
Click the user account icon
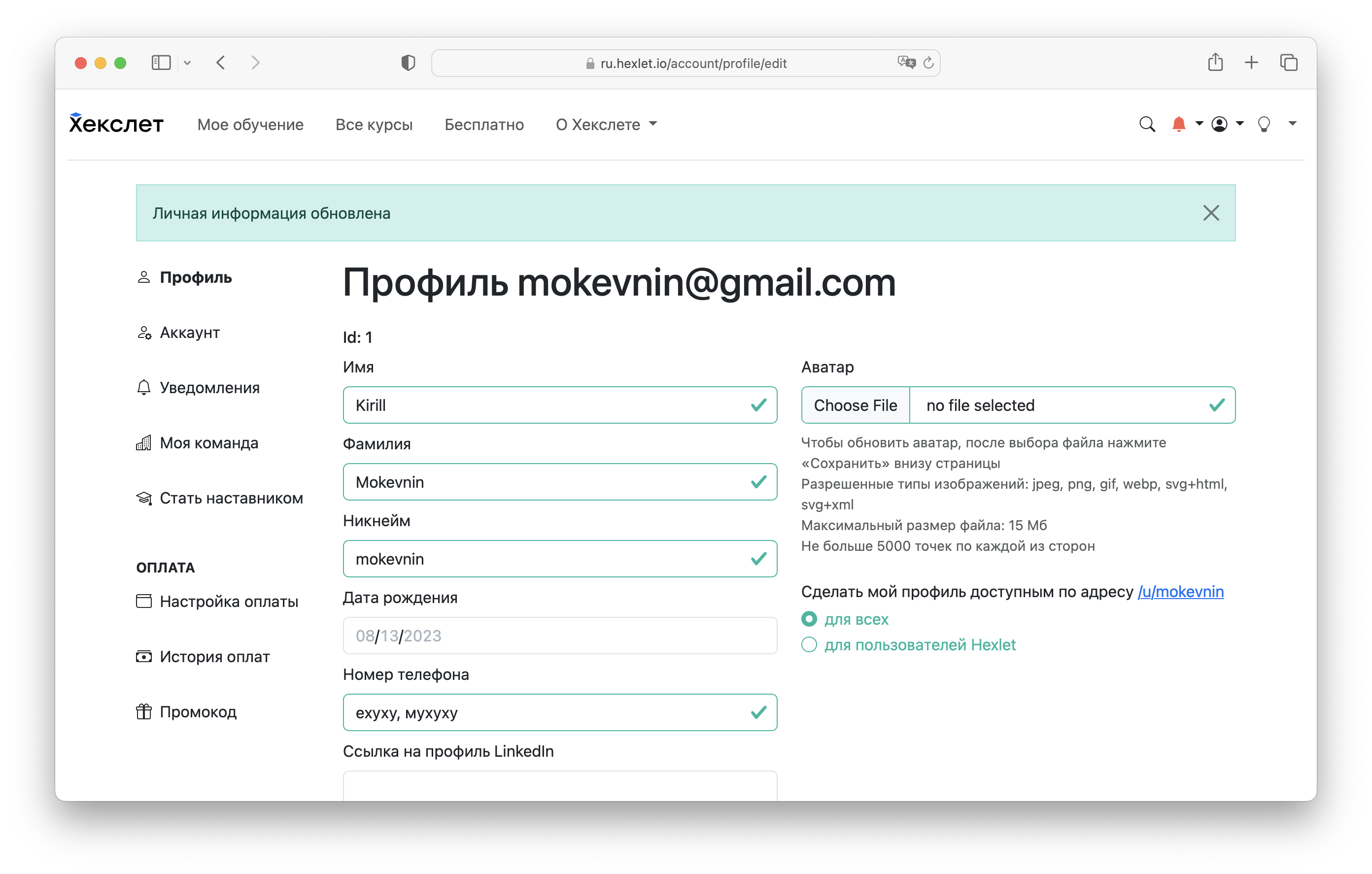click(x=1220, y=124)
